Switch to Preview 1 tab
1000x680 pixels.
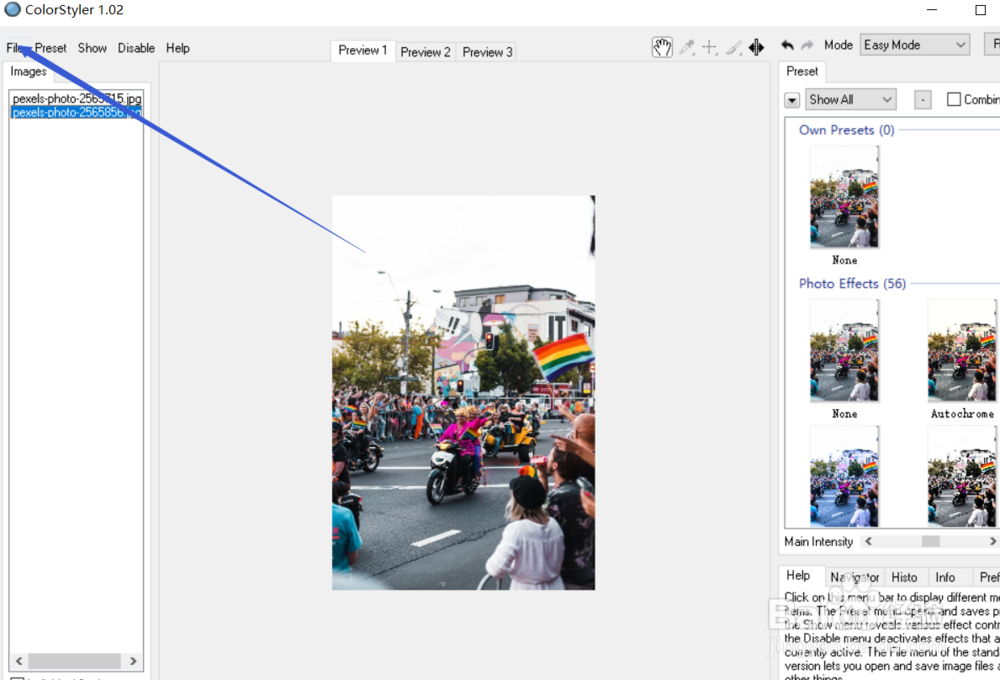coord(362,50)
